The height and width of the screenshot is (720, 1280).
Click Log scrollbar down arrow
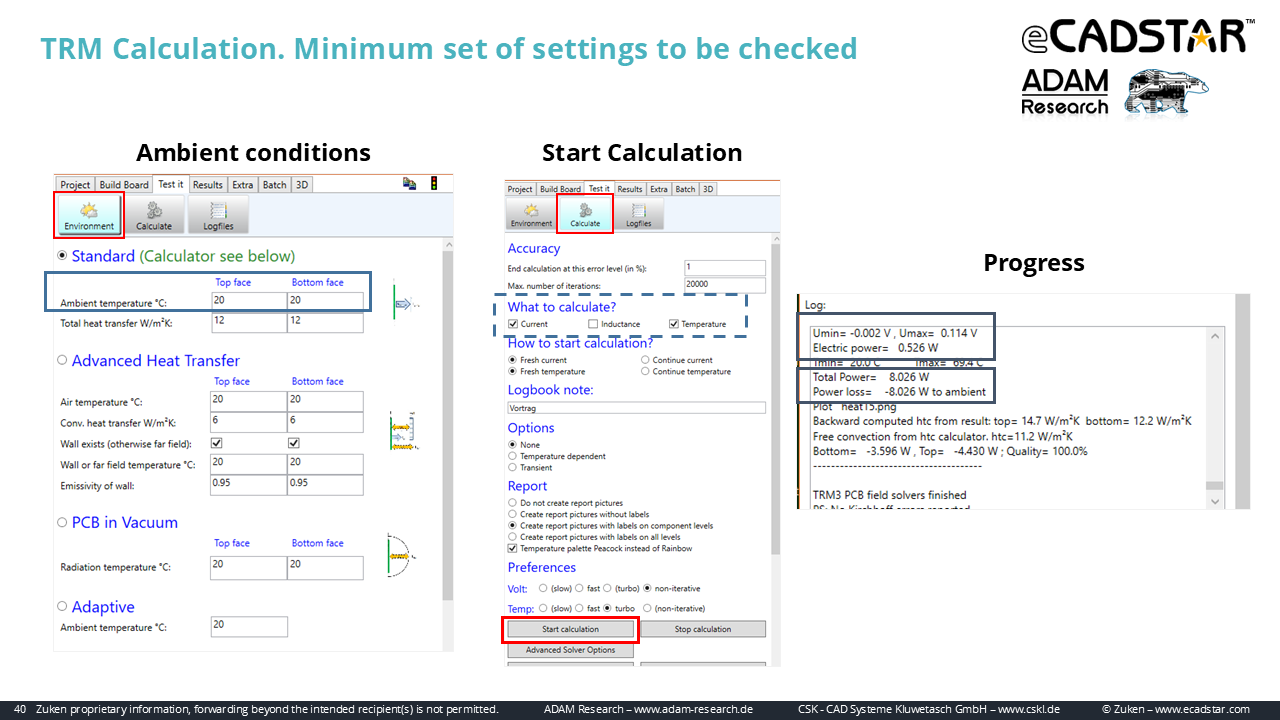coord(1215,501)
